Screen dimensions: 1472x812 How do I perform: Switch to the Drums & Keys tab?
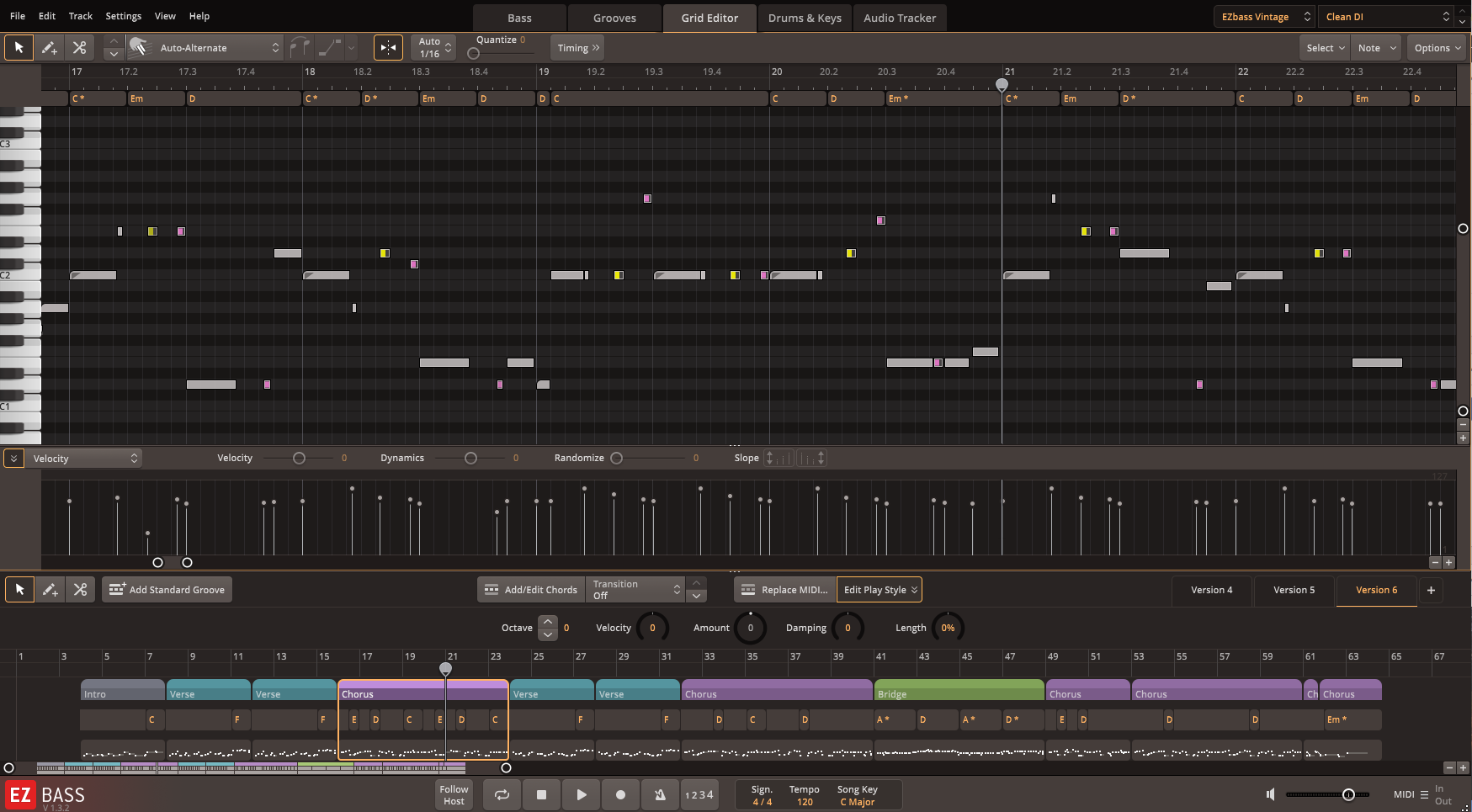point(805,18)
